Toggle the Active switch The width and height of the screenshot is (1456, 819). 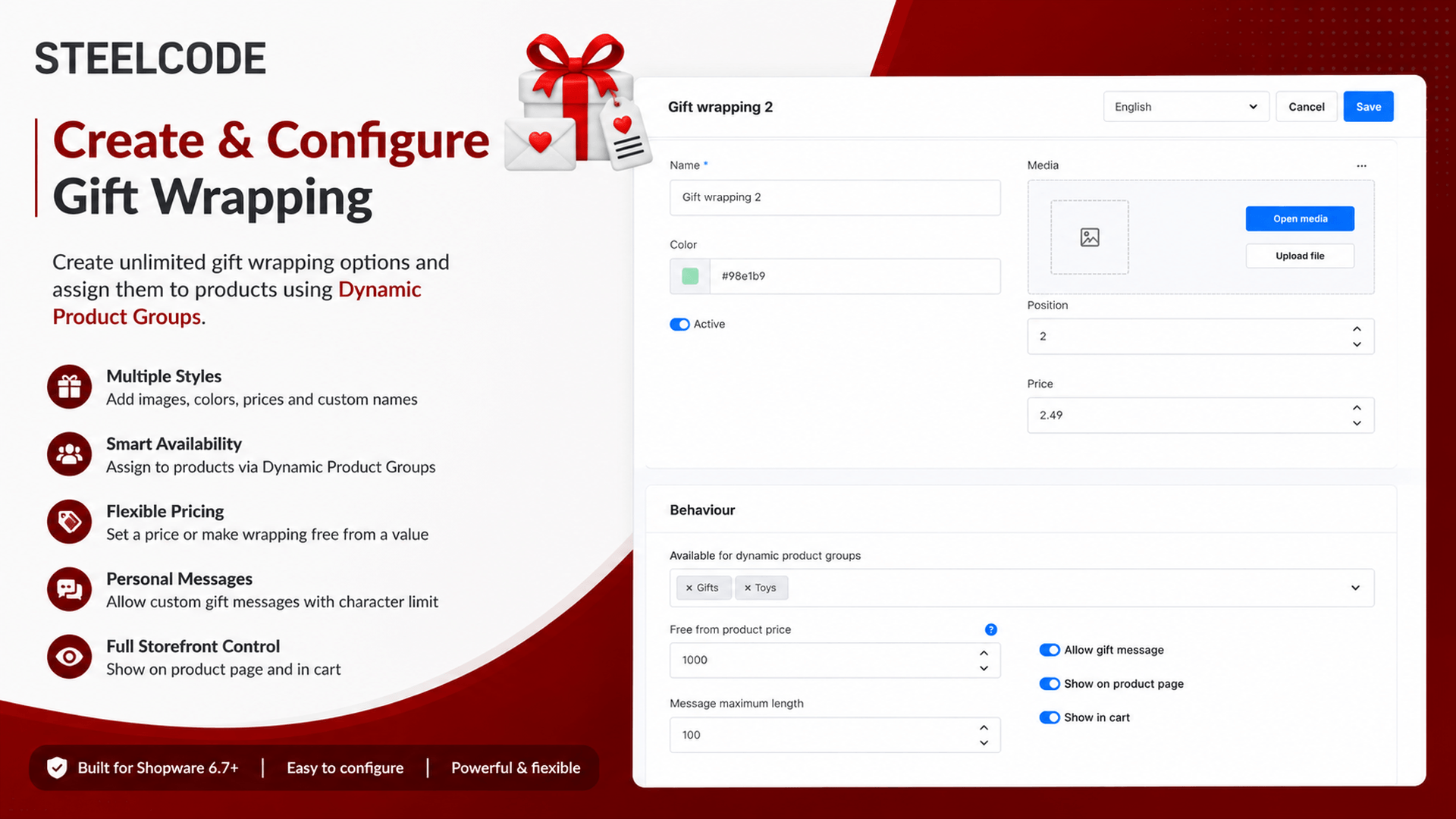[x=679, y=325]
